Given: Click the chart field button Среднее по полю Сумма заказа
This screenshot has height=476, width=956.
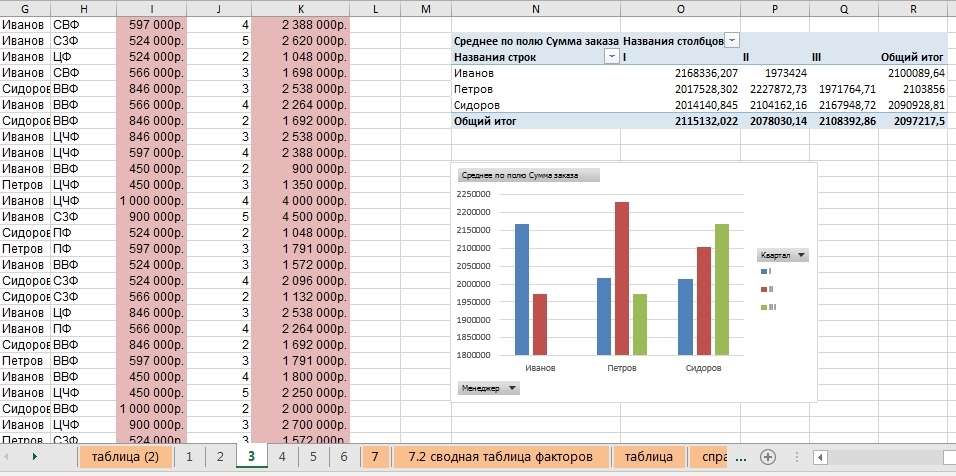Looking at the screenshot, I should [x=529, y=176].
